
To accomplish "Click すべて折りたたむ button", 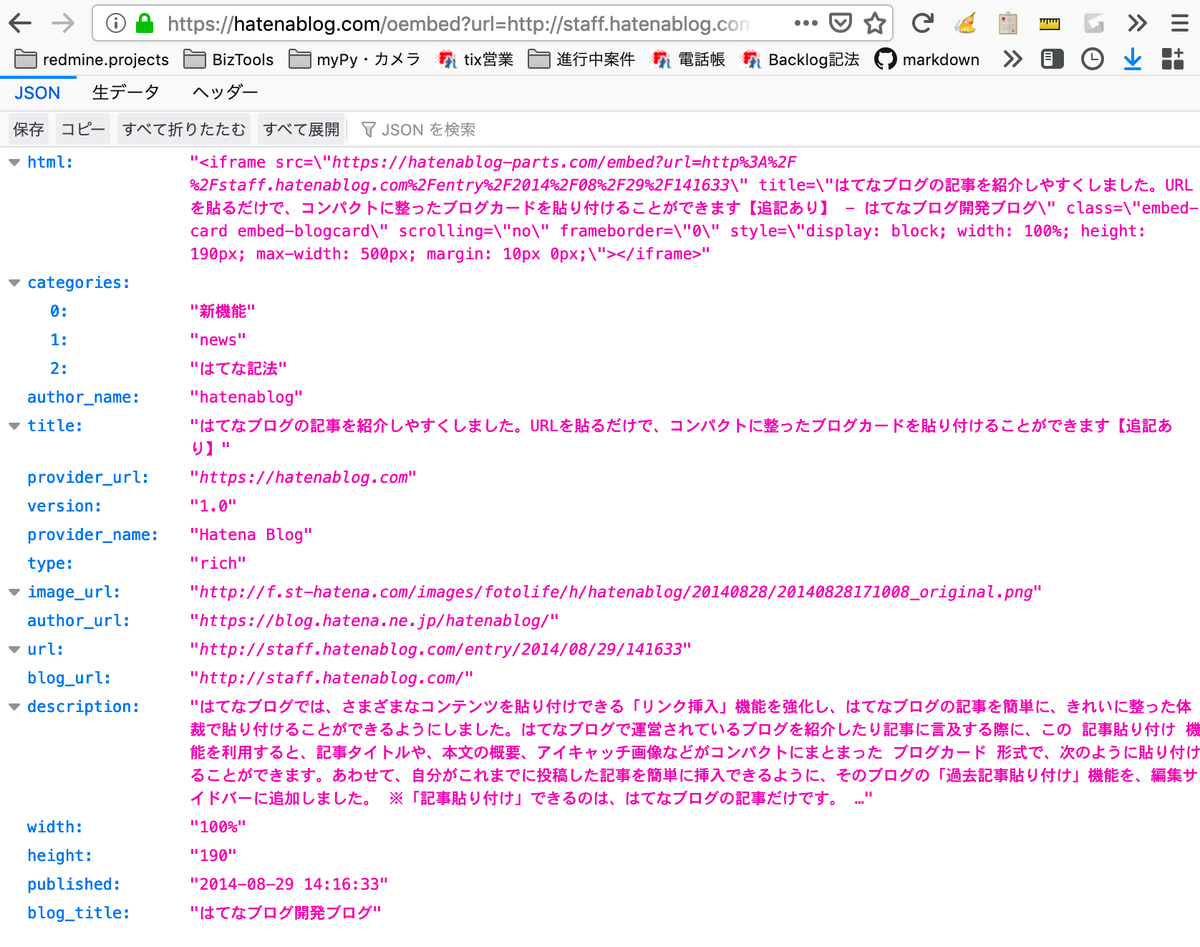I will [183, 129].
